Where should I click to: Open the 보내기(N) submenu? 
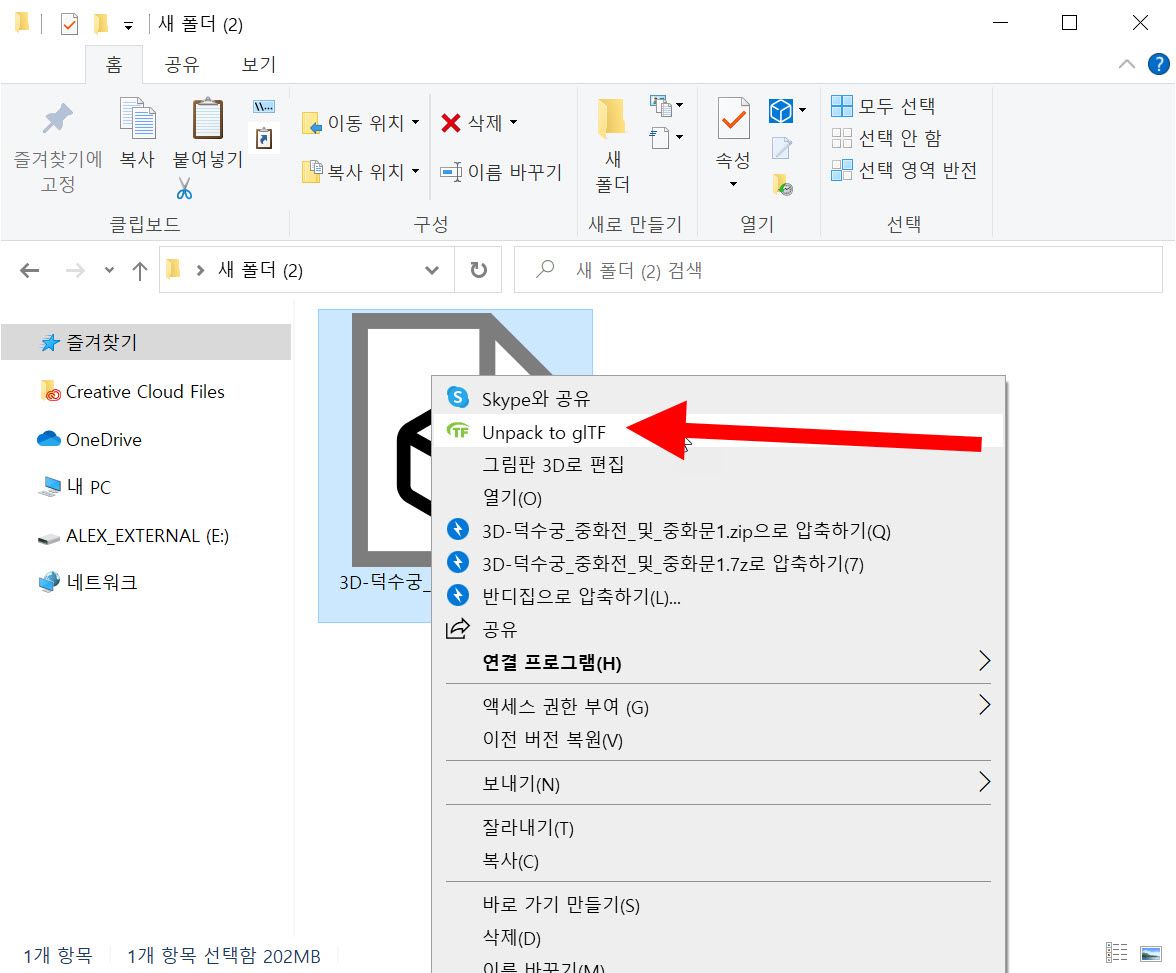point(718,783)
